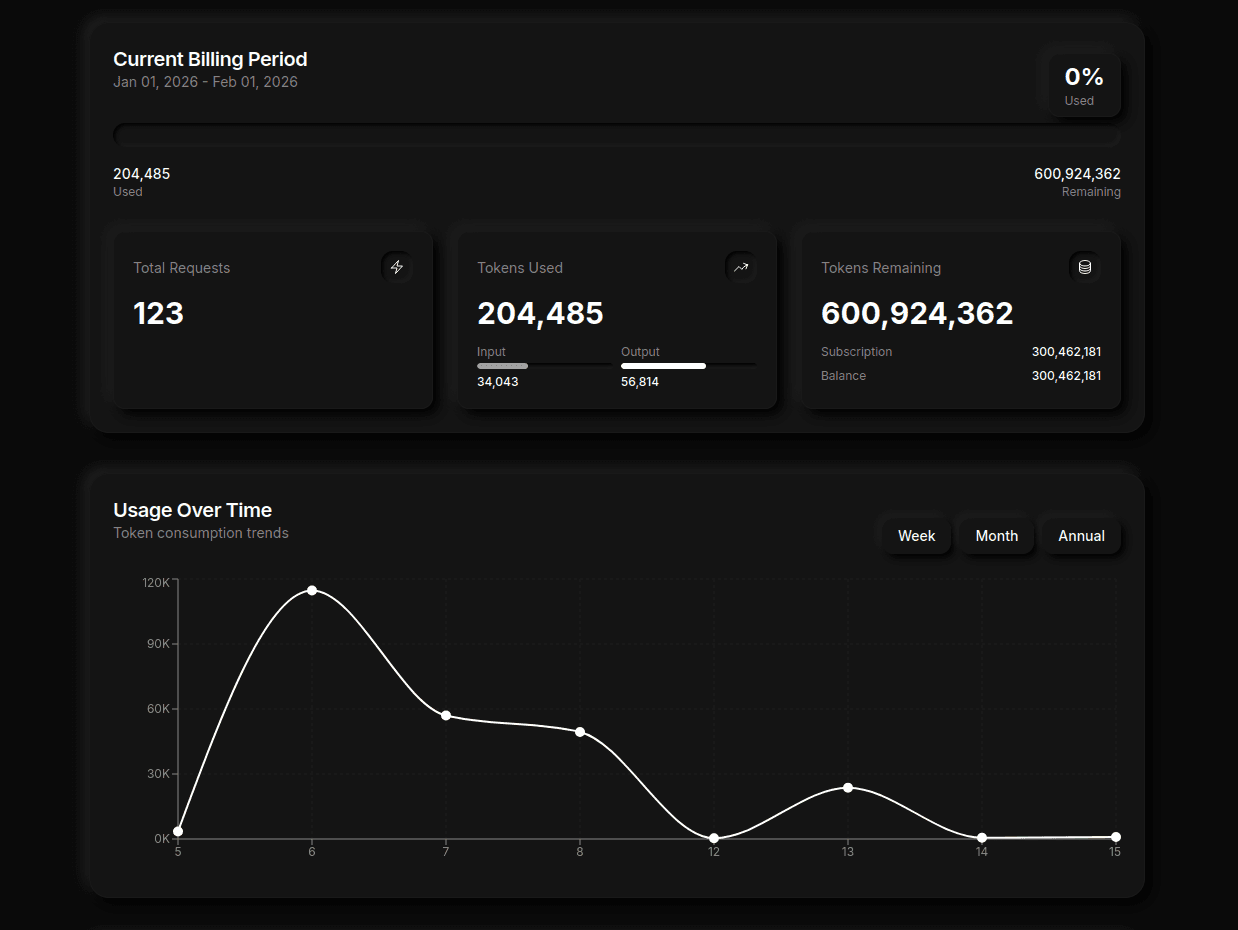This screenshot has height=930, width=1238.
Task: Click the trending arrow icon in Tokens Used
Action: tap(741, 267)
